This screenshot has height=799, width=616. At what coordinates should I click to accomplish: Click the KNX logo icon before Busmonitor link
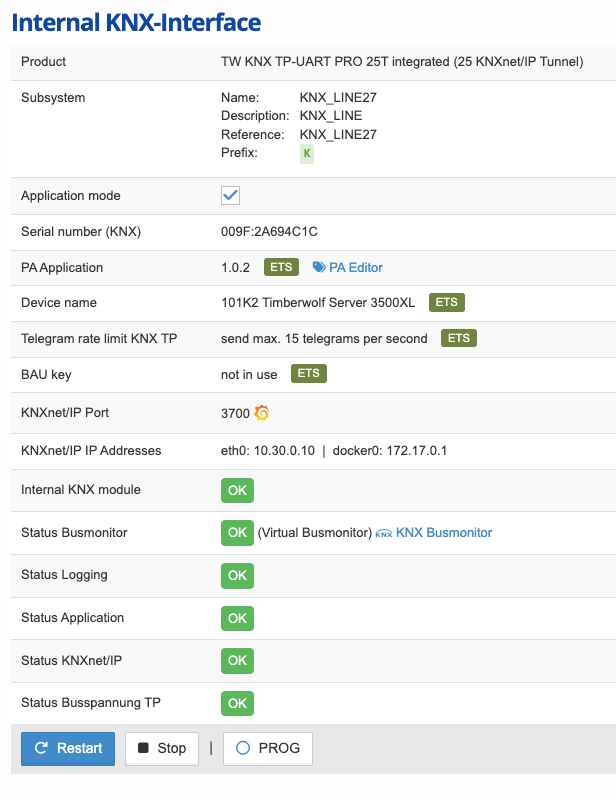tap(384, 534)
